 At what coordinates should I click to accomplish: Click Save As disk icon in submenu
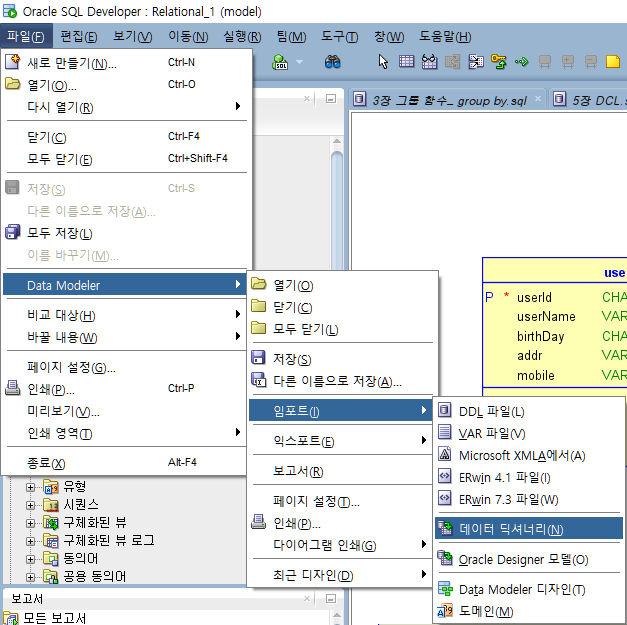coord(259,380)
